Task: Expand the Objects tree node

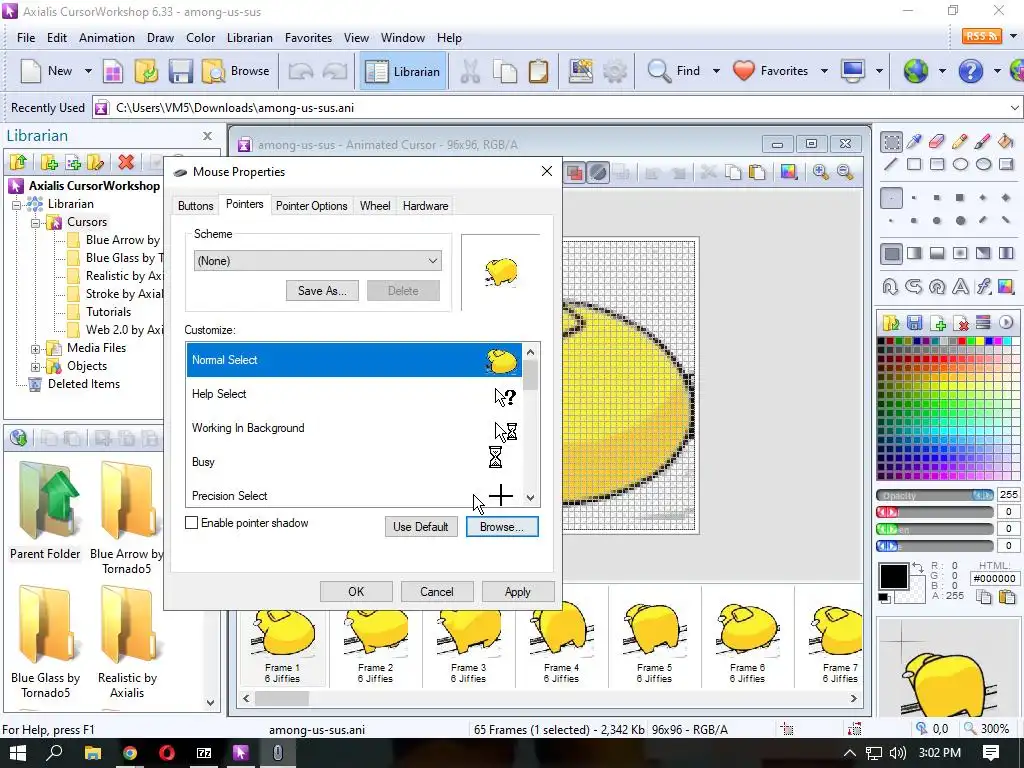Action: pyautogui.click(x=36, y=367)
